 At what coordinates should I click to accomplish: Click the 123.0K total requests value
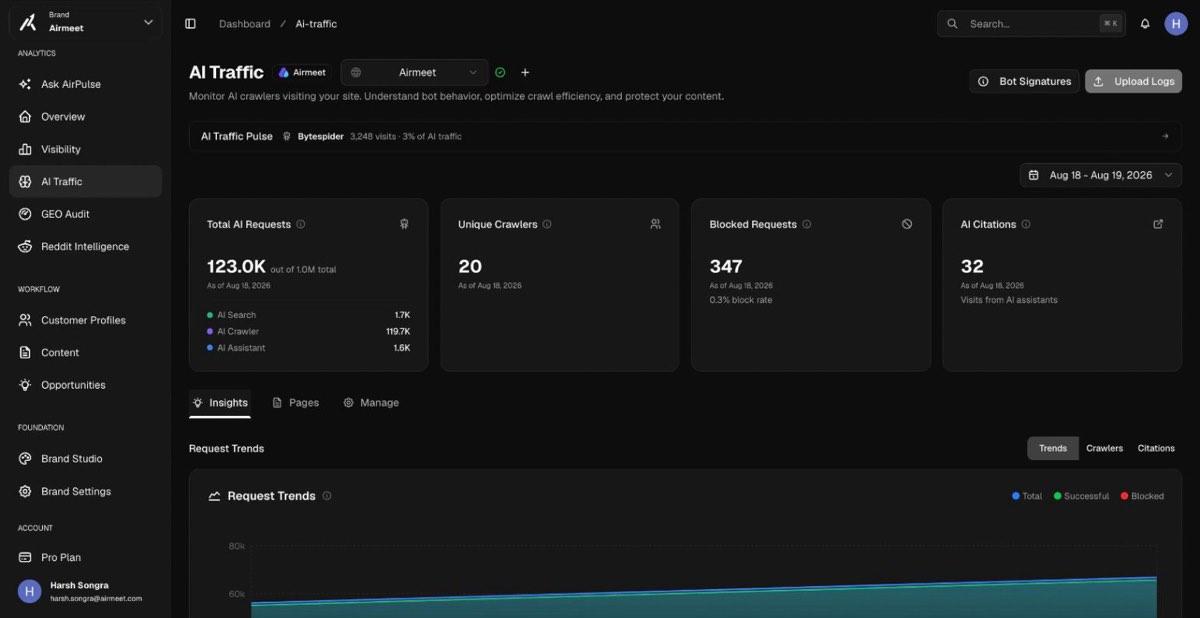237,267
